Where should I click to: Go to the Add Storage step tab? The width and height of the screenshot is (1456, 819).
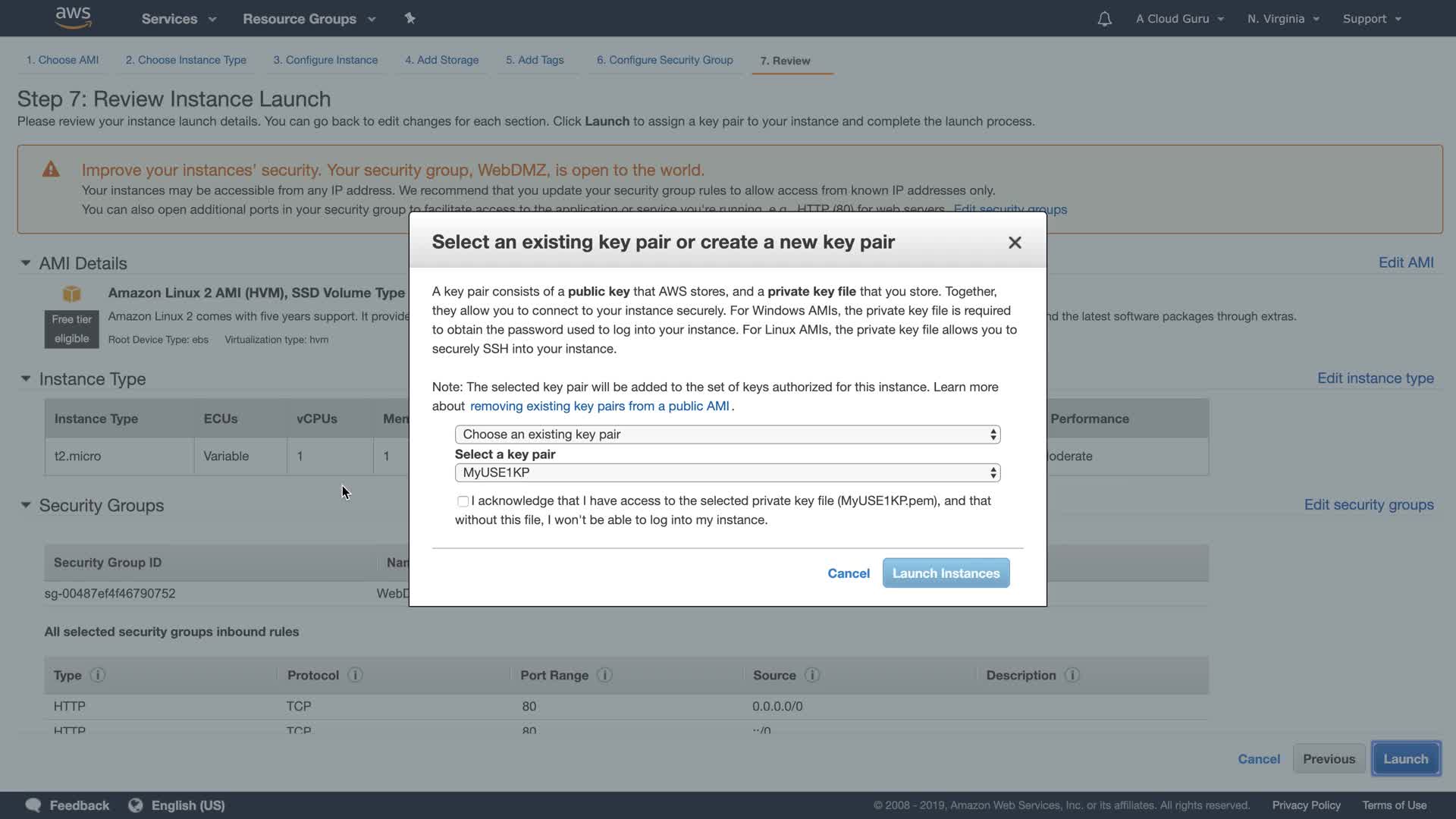click(x=441, y=60)
